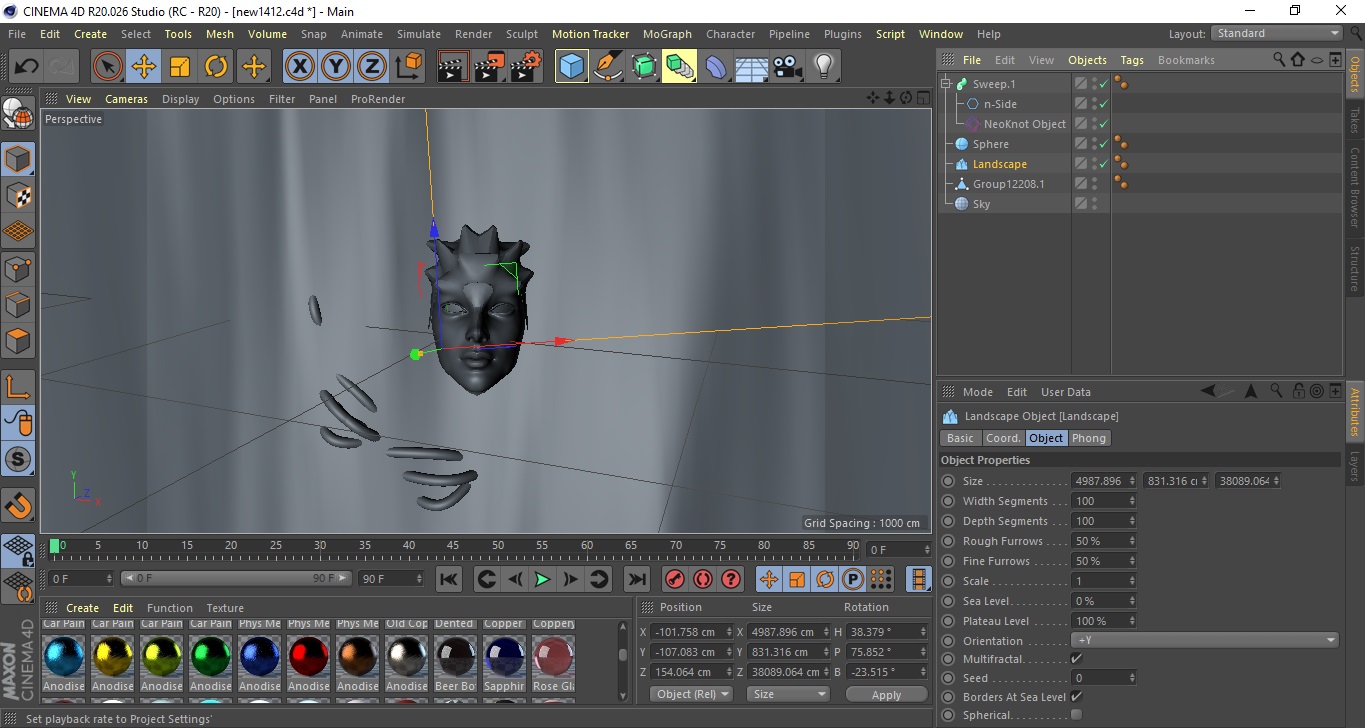Disable the Multifractal checkbox
This screenshot has width=1365, height=728.
pos(1076,659)
